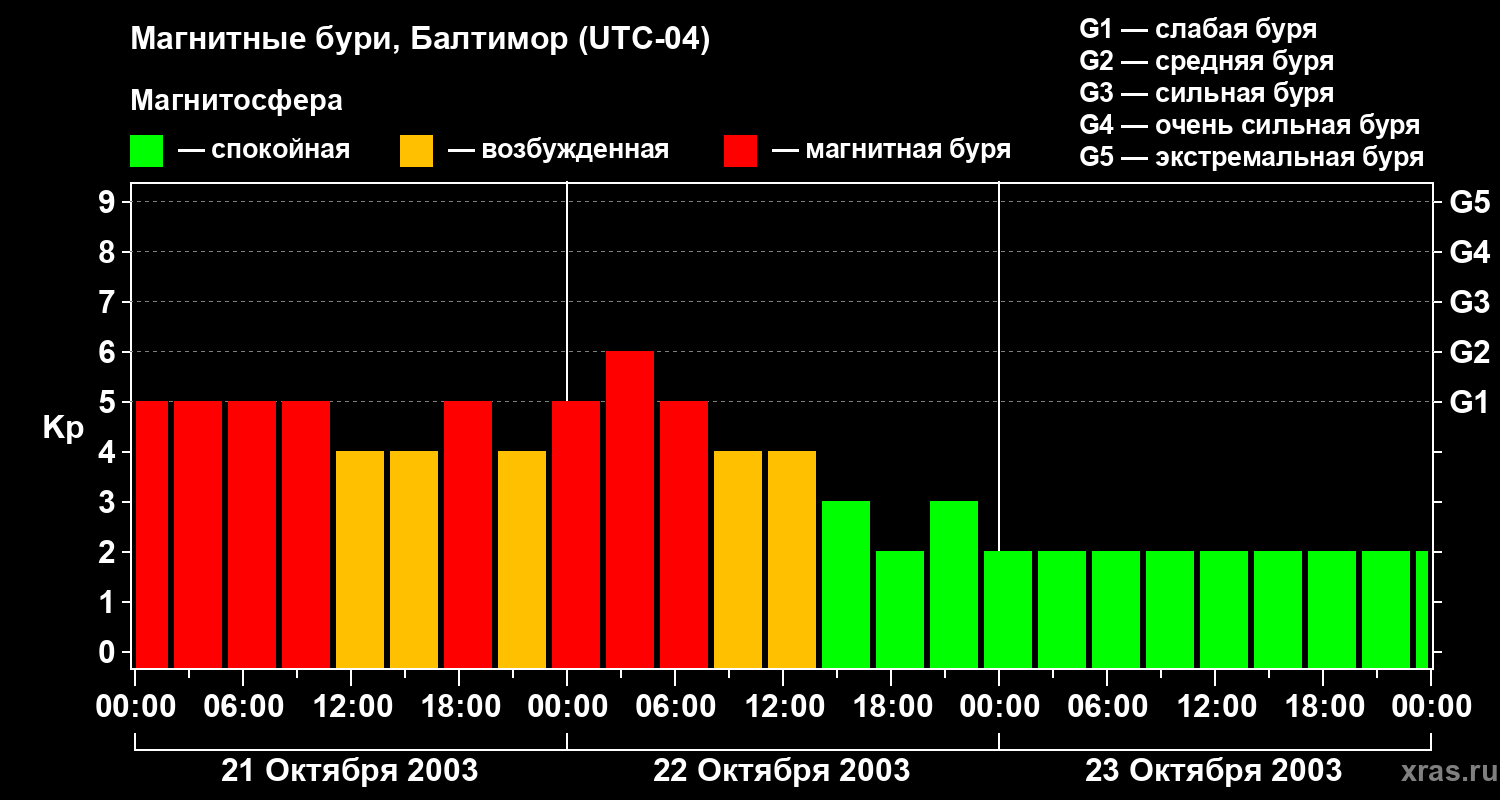This screenshot has height=800, width=1500.
Task: Click the tallest red bar reaching Kp 6
Action: [x=630, y=510]
